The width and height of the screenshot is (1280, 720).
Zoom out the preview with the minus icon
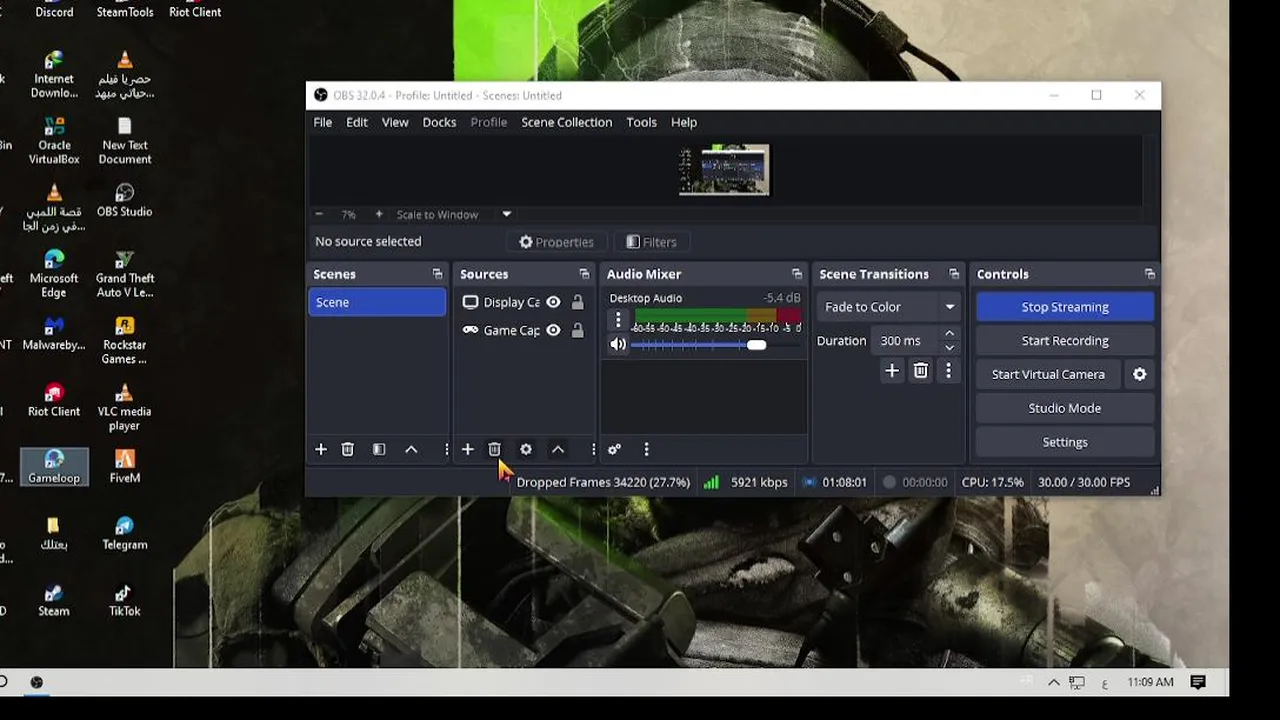[x=319, y=214]
